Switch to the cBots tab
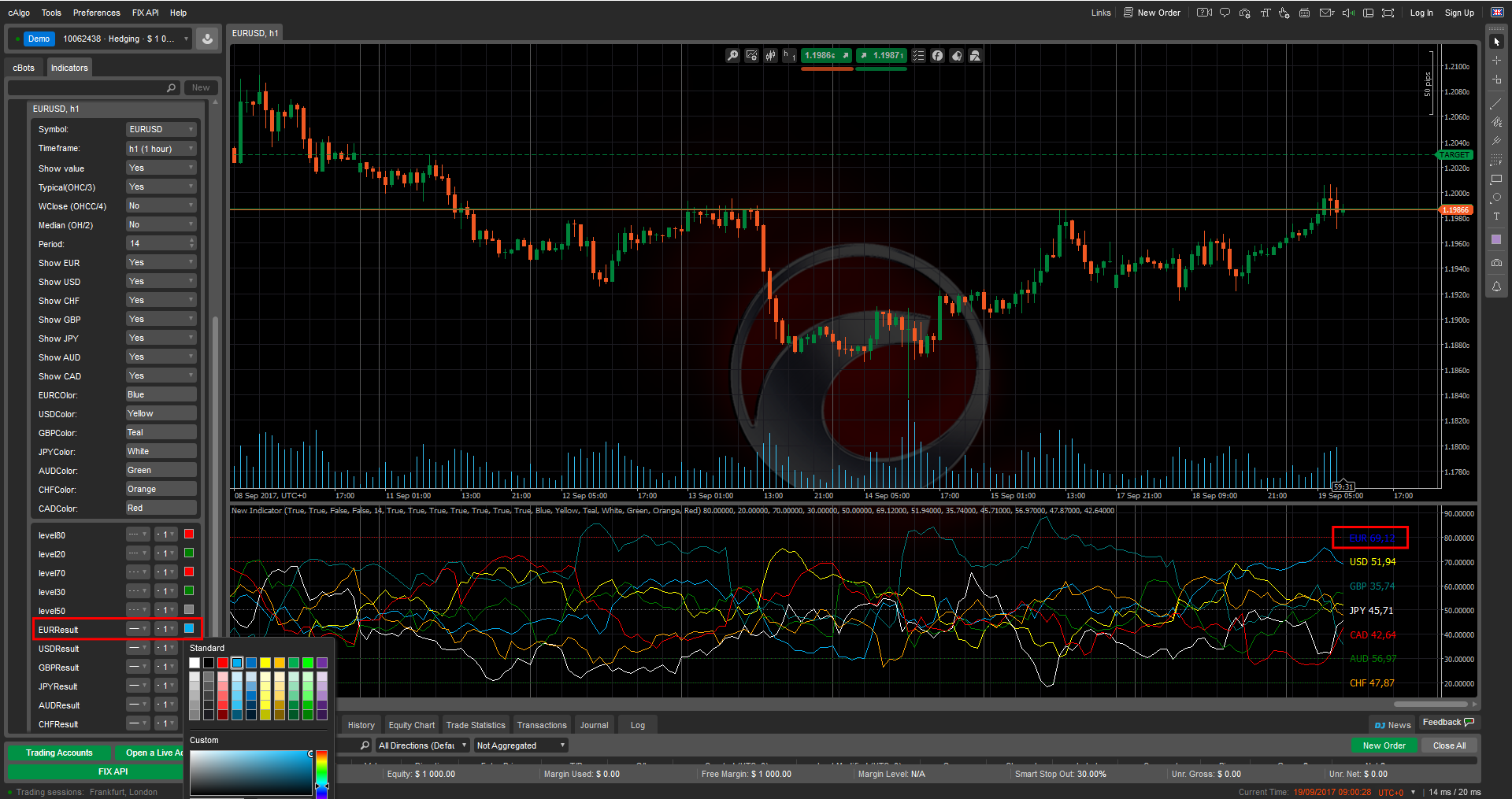 24,68
